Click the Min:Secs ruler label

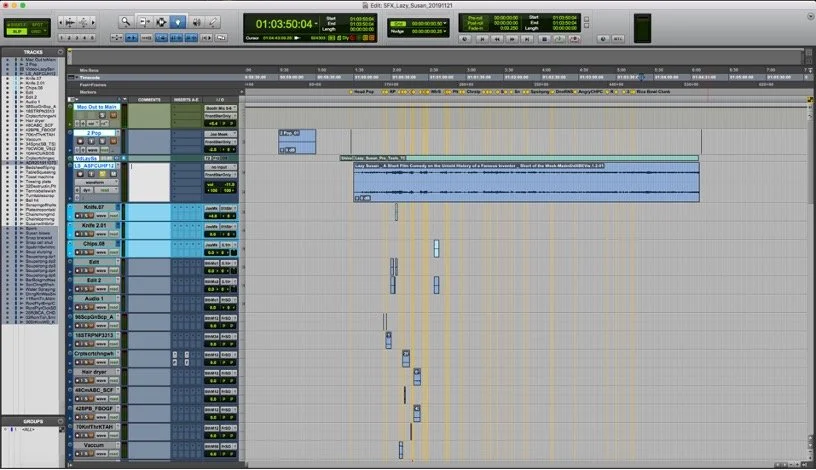(89, 70)
